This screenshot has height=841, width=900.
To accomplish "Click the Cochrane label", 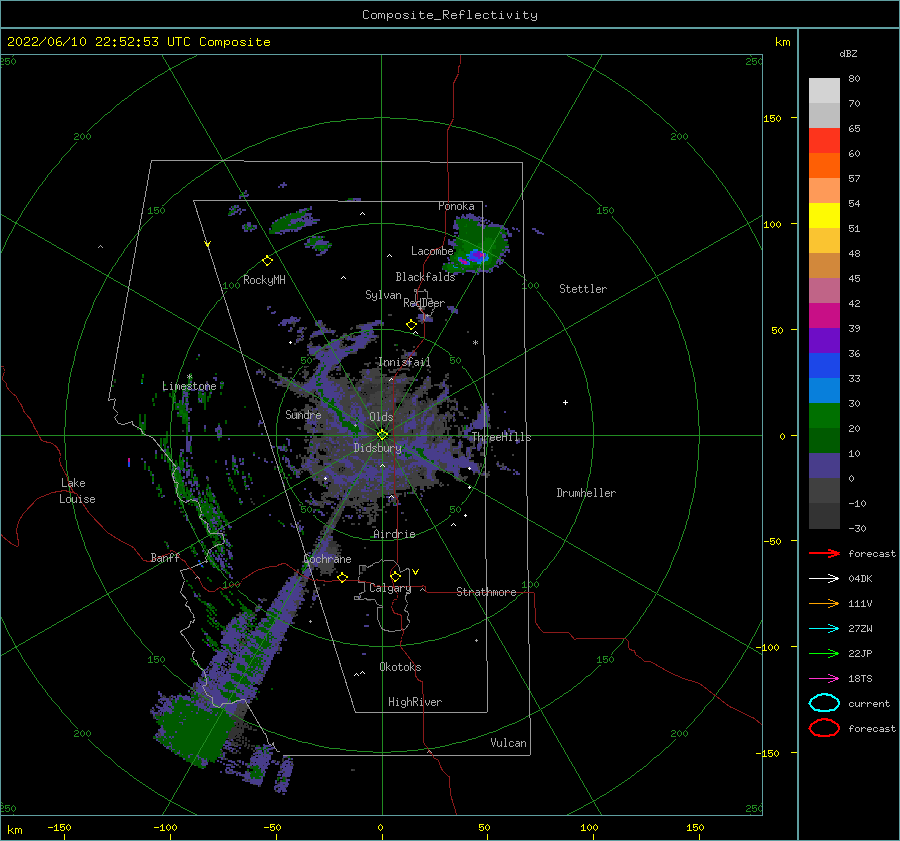I will 327,559.
